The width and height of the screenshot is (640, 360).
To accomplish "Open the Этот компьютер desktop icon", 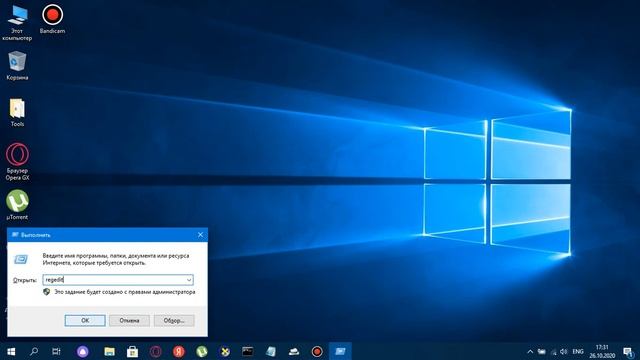I will [17, 22].
